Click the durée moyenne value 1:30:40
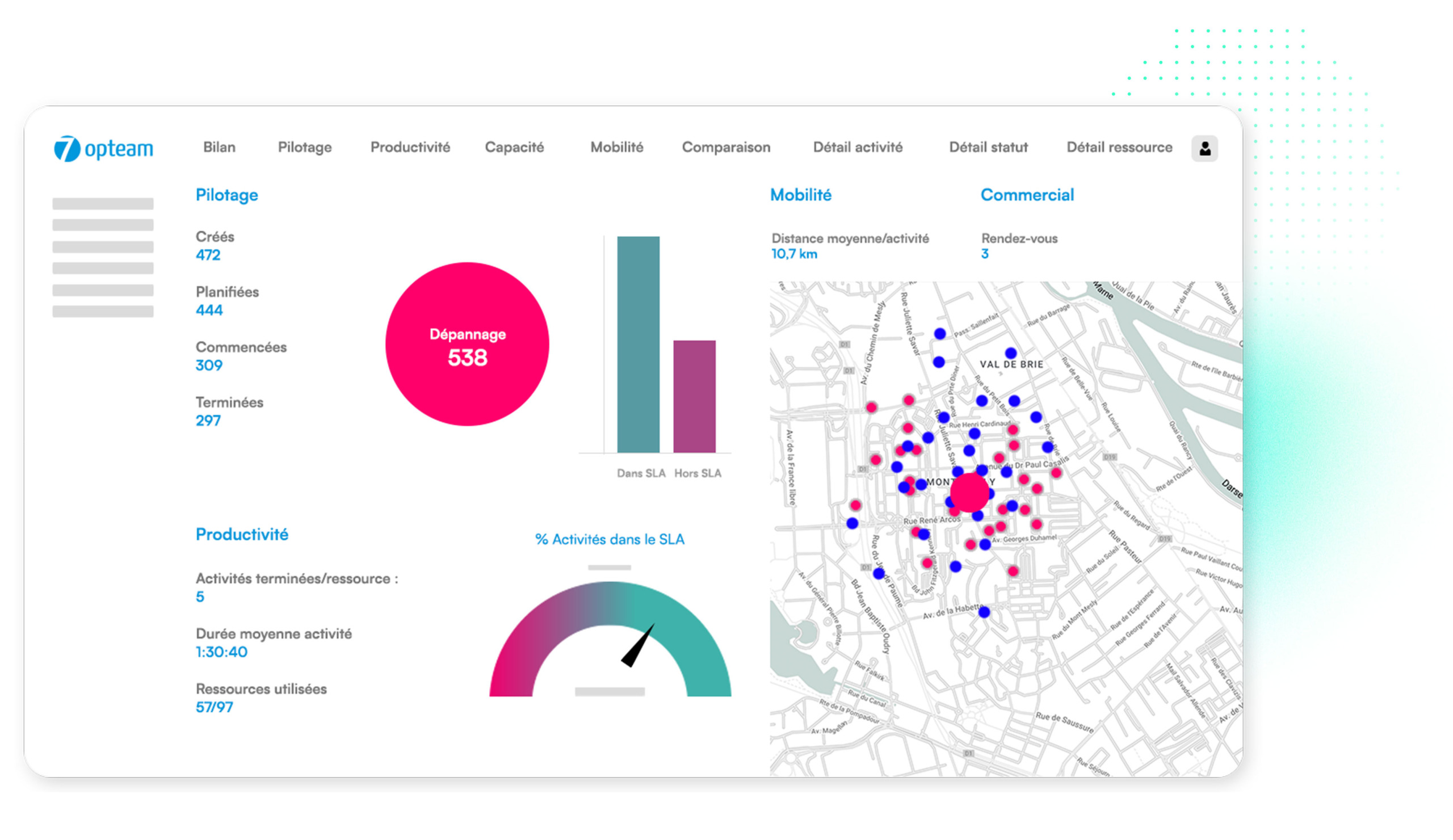The height and width of the screenshot is (840, 1453). point(221,652)
